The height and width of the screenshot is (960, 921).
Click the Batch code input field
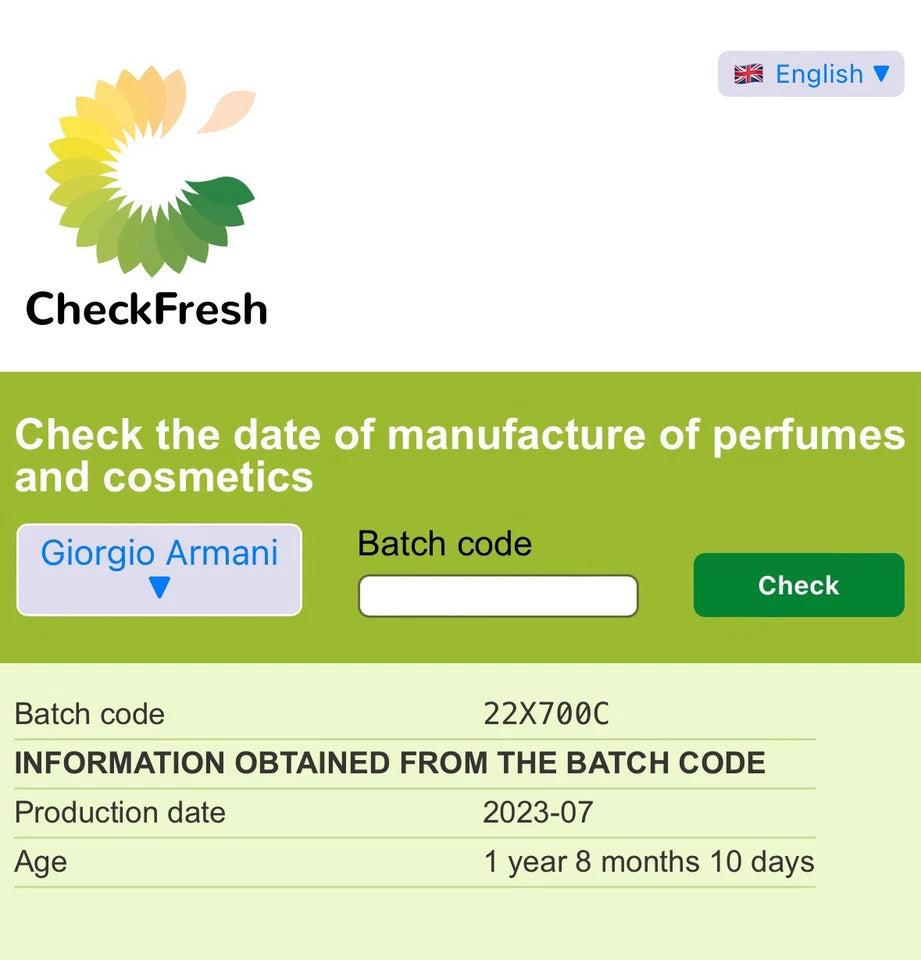point(498,596)
